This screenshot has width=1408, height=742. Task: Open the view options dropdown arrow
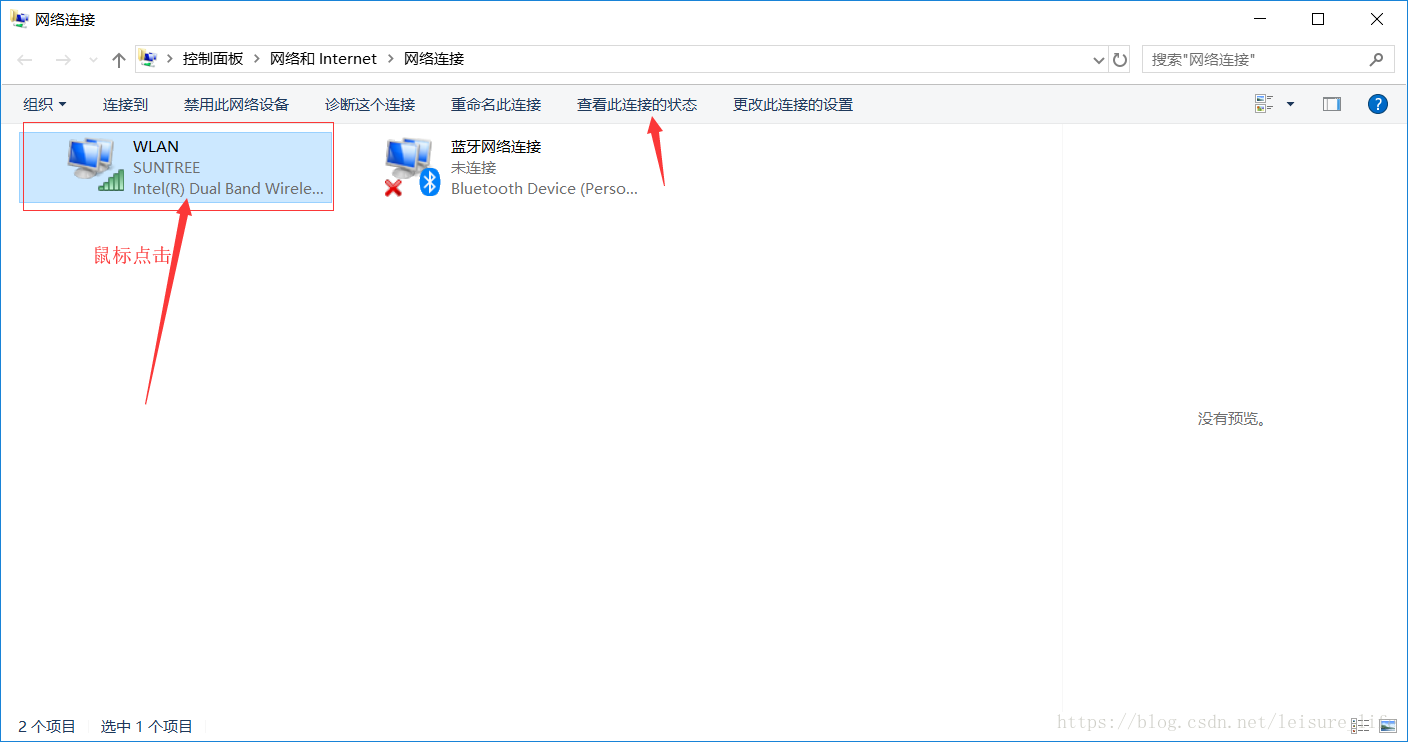point(1290,104)
